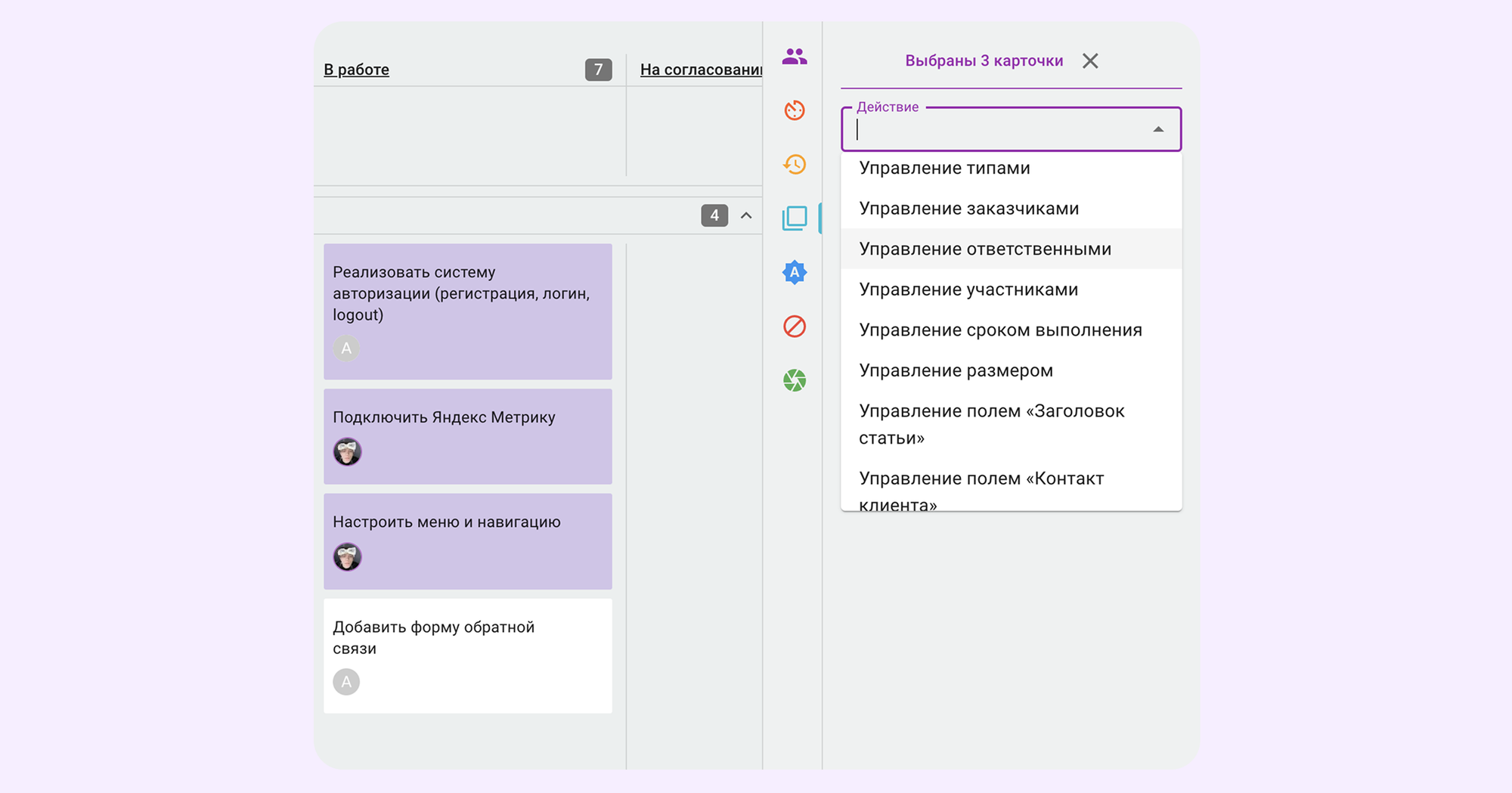Click the blue 'A' badge sidebar icon
This screenshot has width=1512, height=793.
pyautogui.click(x=794, y=272)
